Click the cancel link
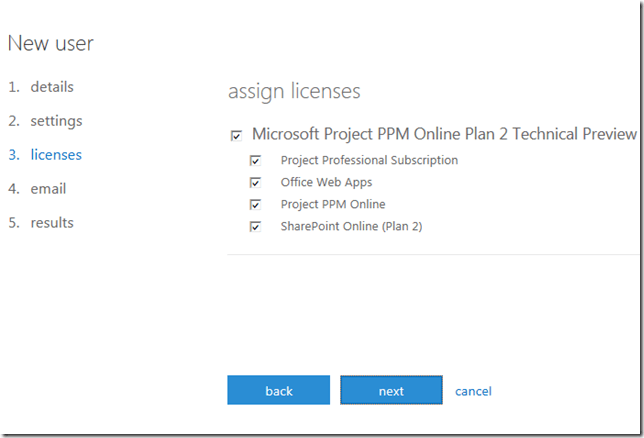This screenshot has height=438, width=644. pyautogui.click(x=473, y=391)
